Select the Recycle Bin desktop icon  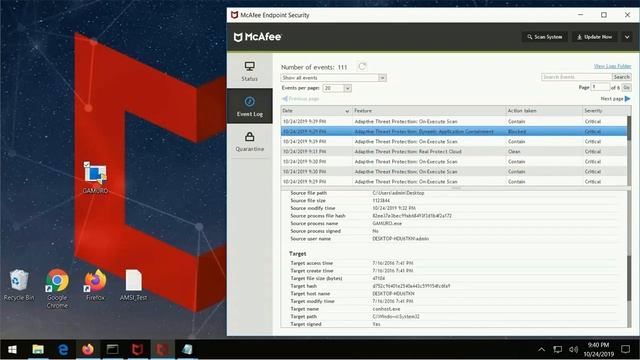click(x=19, y=285)
